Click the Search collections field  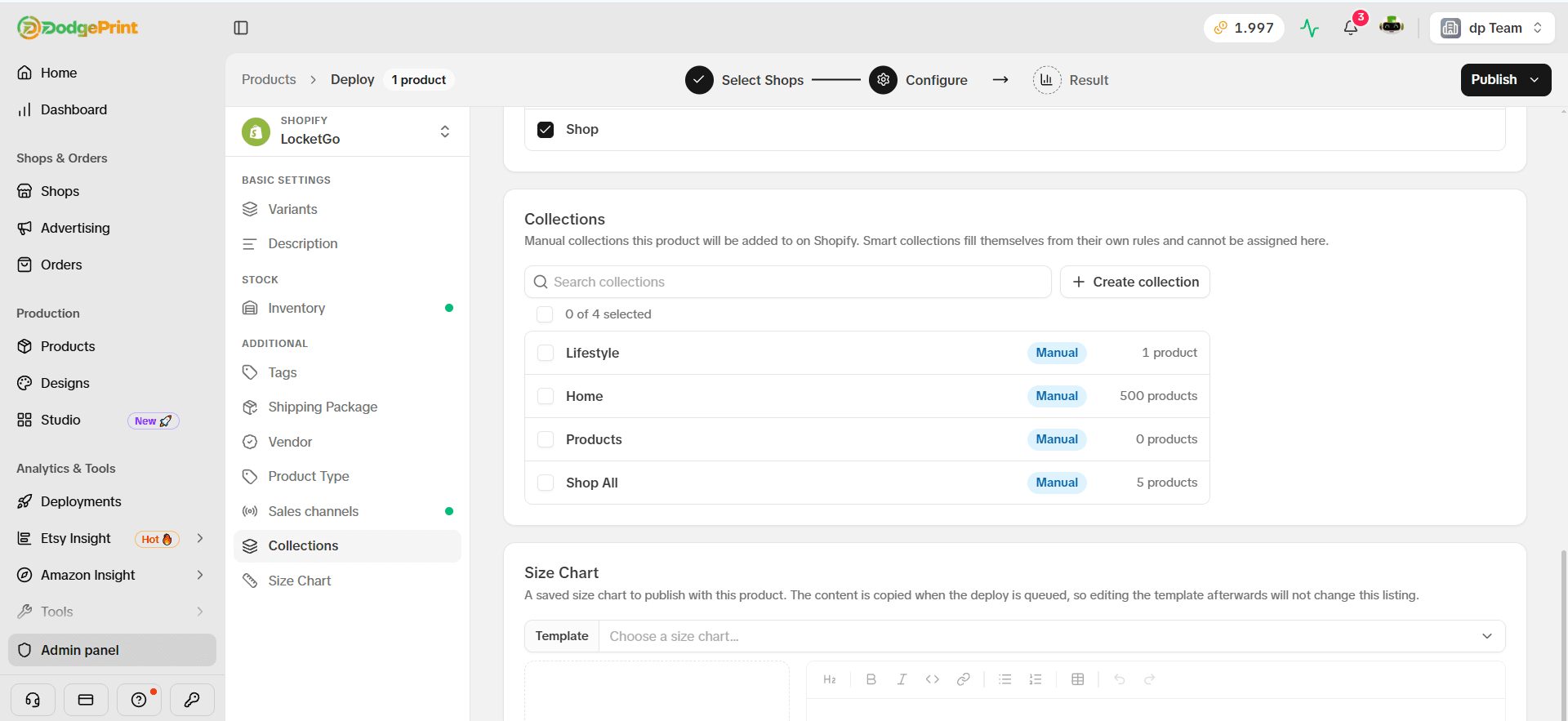[787, 282]
